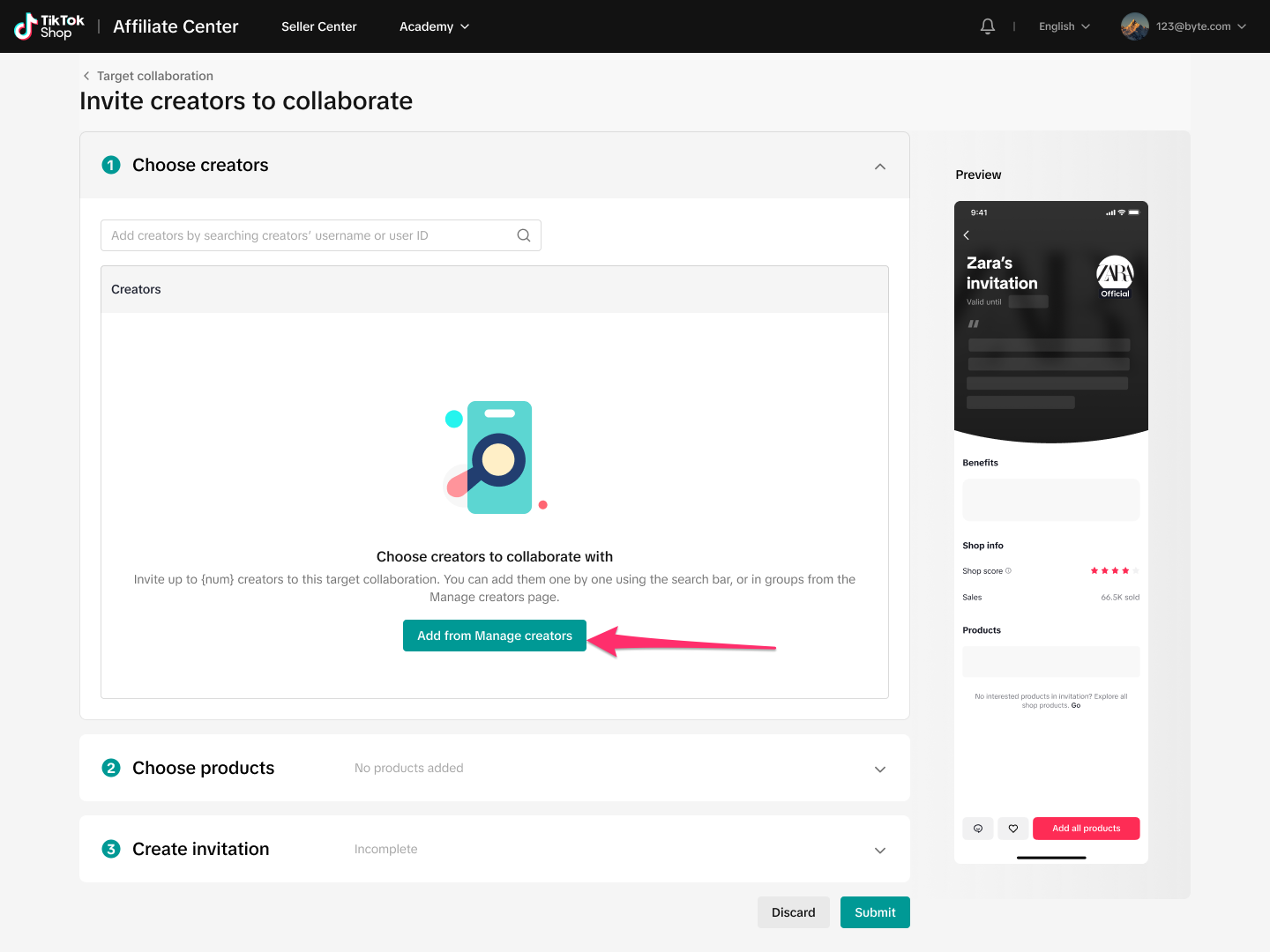Open the English language dropdown

pos(1065,26)
